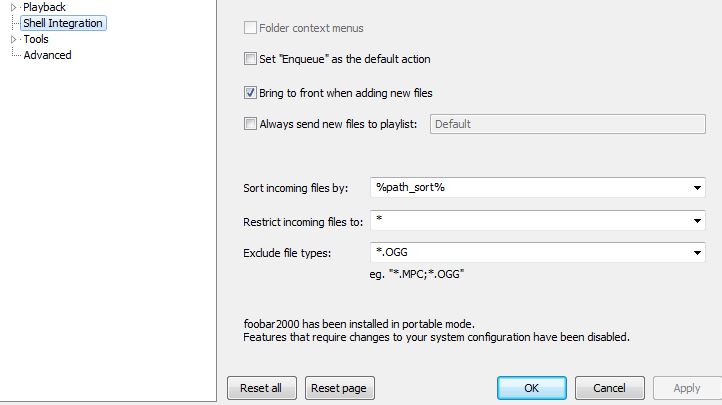The width and height of the screenshot is (722, 405).
Task: Uncheck Bring to front when adding files
Action: 250,93
